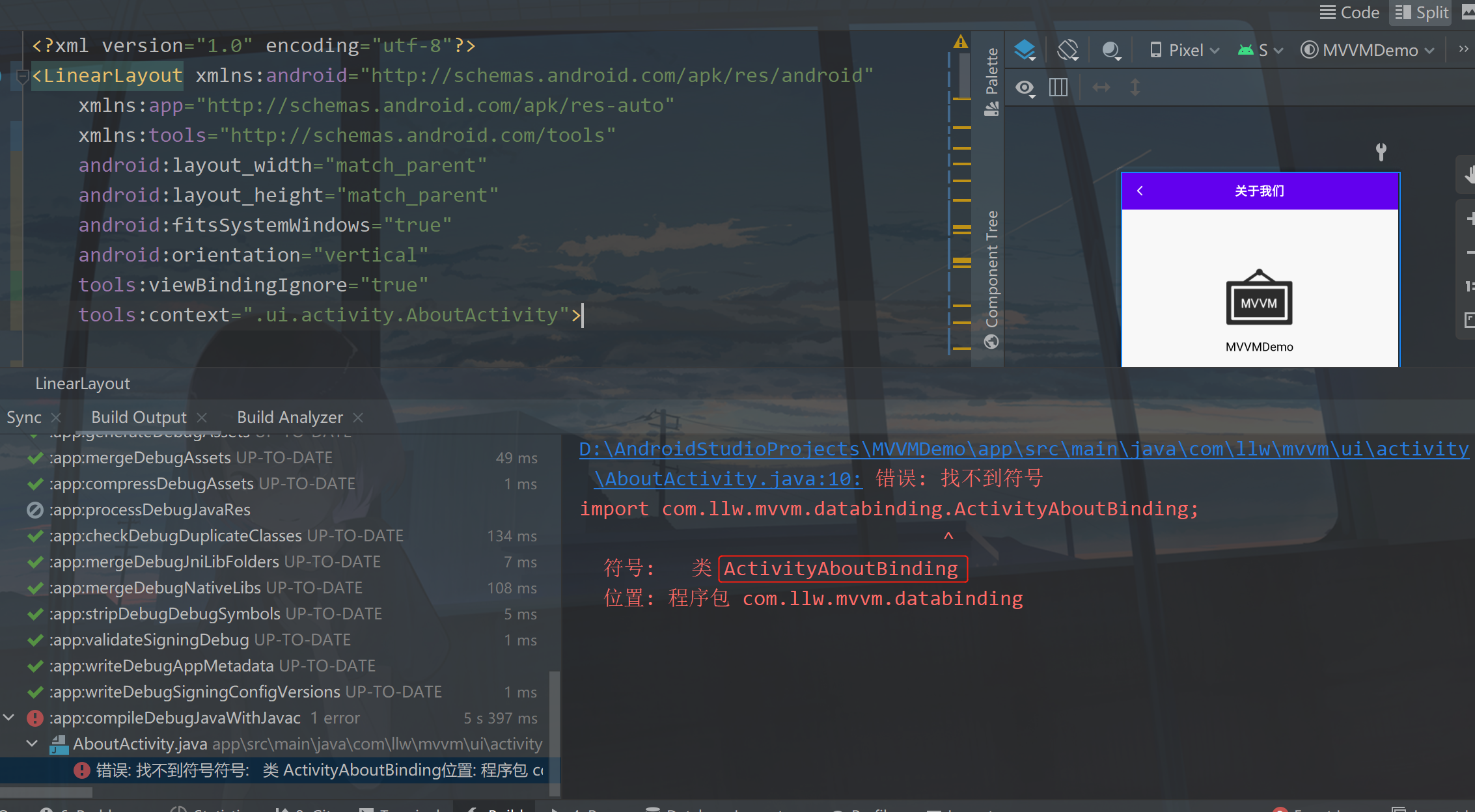Zoom out using the minus icon

(1470, 254)
